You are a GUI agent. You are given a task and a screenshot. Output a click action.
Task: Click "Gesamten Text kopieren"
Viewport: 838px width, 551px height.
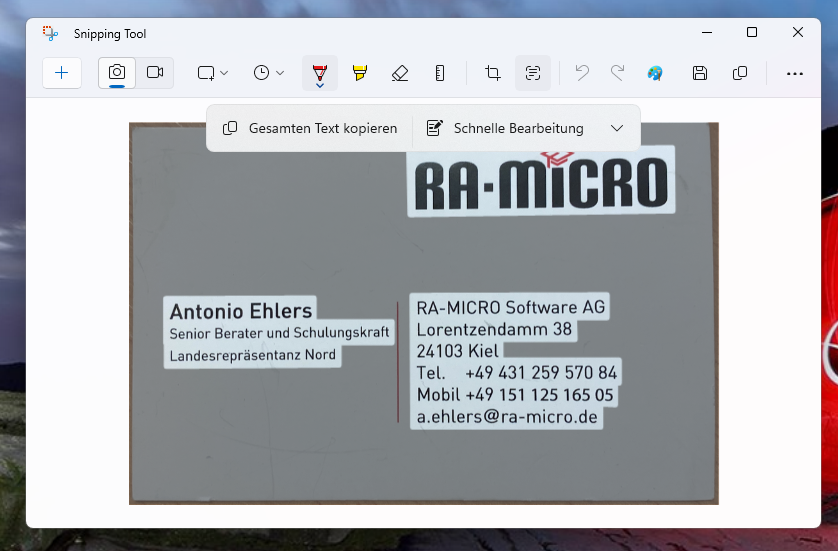pos(310,128)
